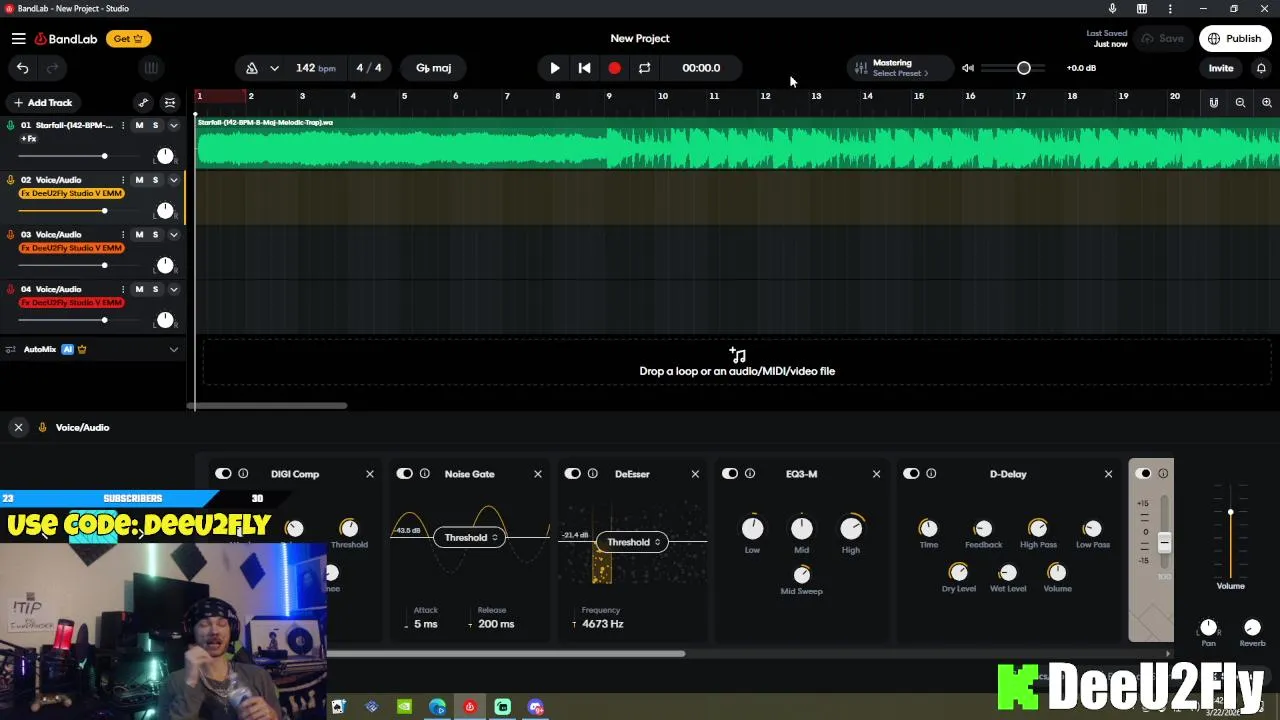The height and width of the screenshot is (720, 1280).
Task: Toggle D-Delay effect power
Action: (911, 474)
